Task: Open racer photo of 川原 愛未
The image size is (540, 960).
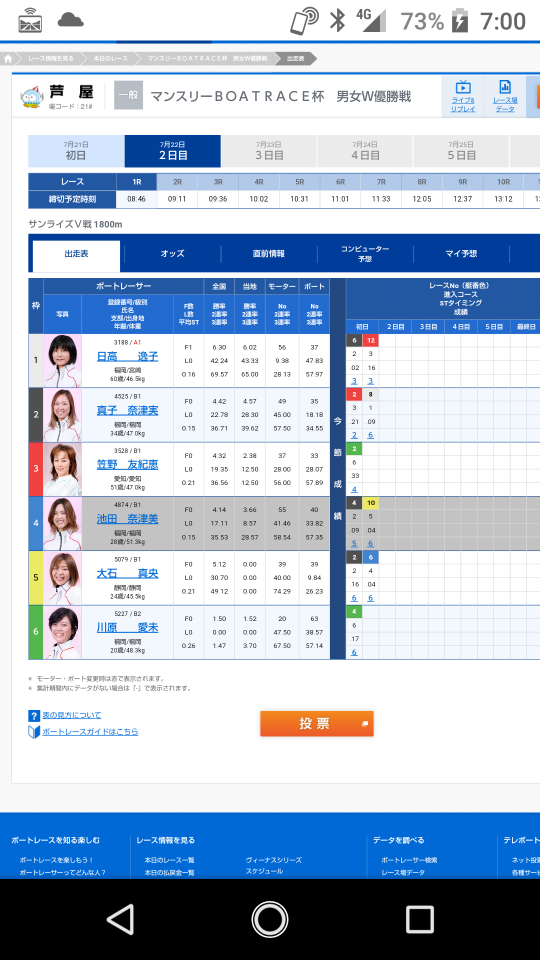Action: tap(62, 632)
